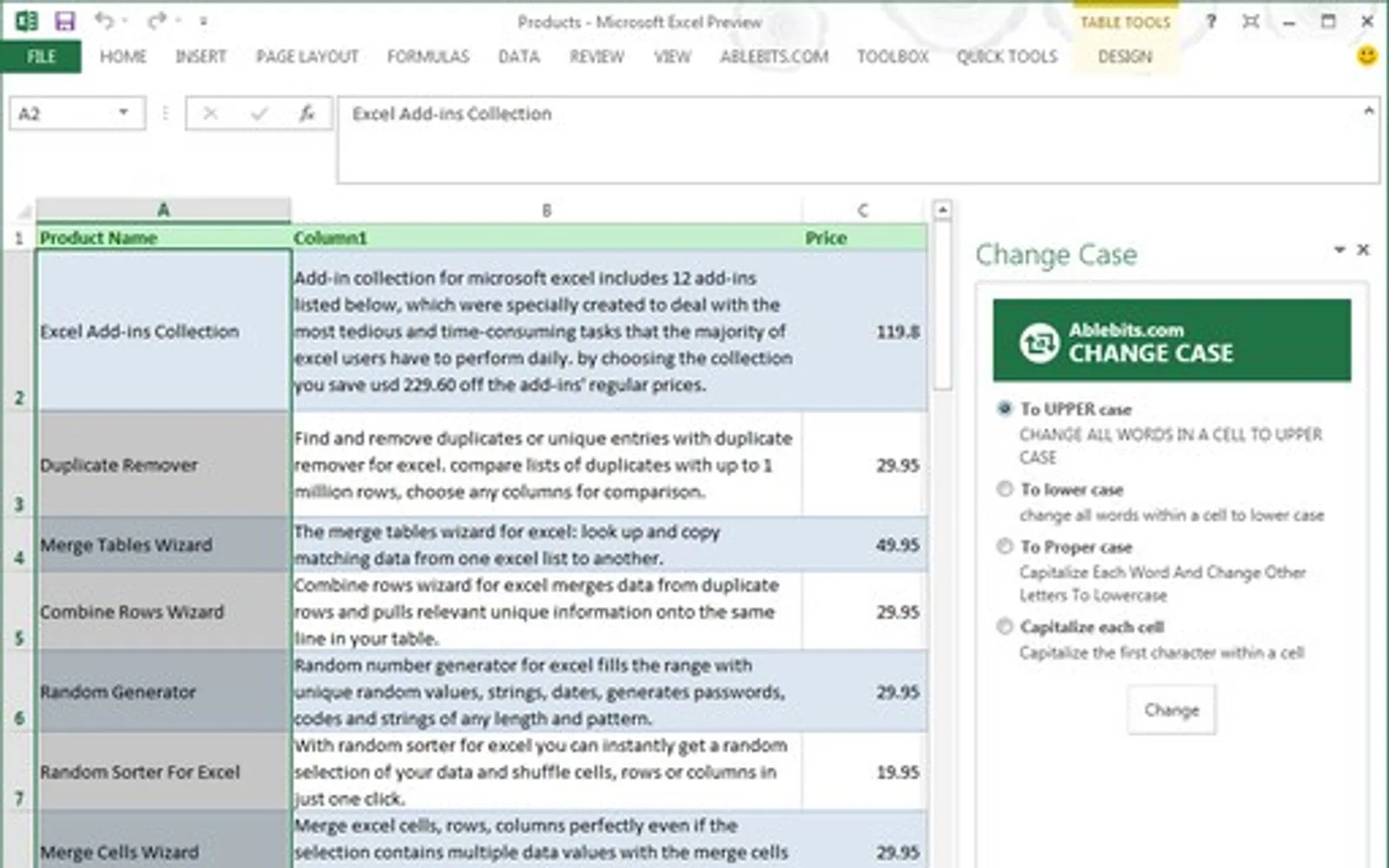
Task: Open Ribbon Display Options icon
Action: (x=1250, y=21)
